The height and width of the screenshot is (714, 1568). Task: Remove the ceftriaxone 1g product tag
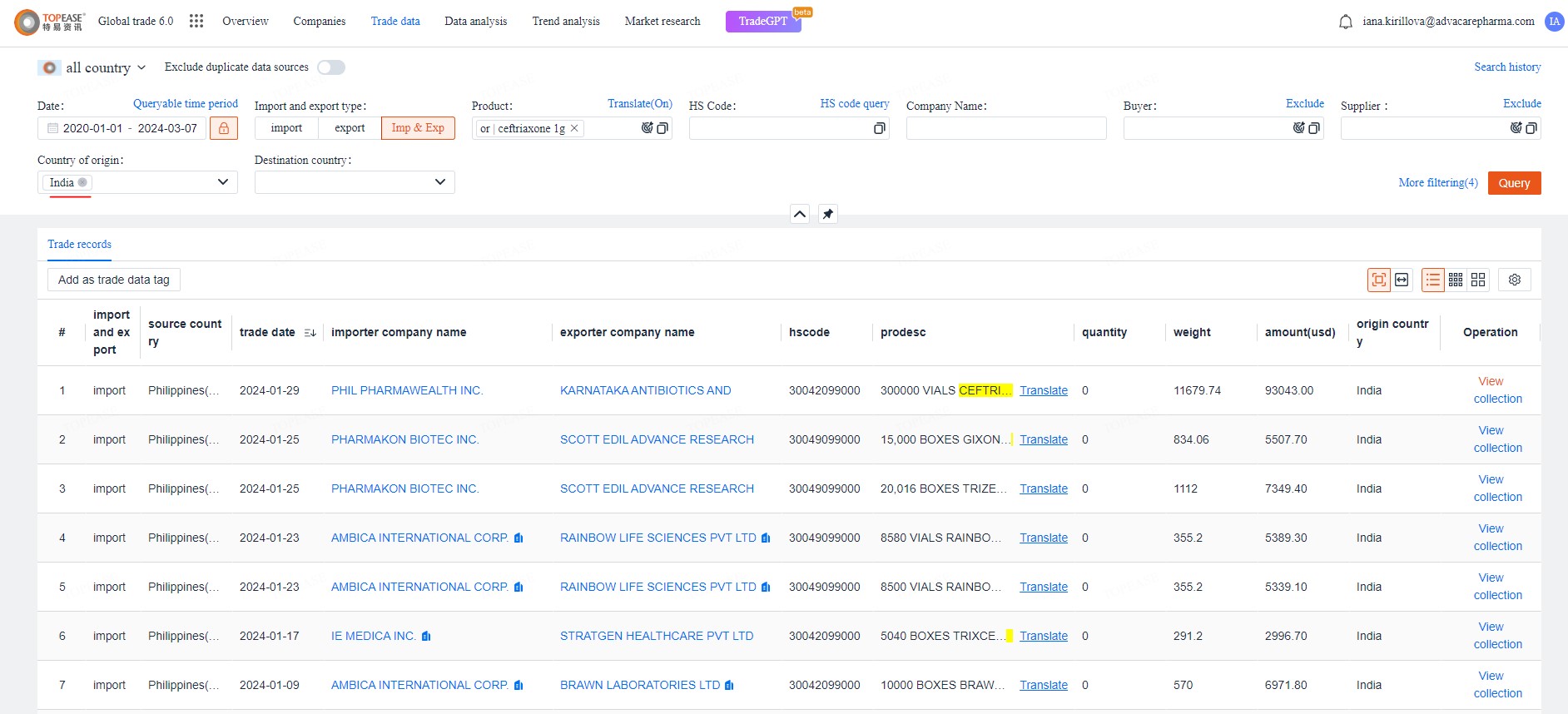[x=574, y=128]
